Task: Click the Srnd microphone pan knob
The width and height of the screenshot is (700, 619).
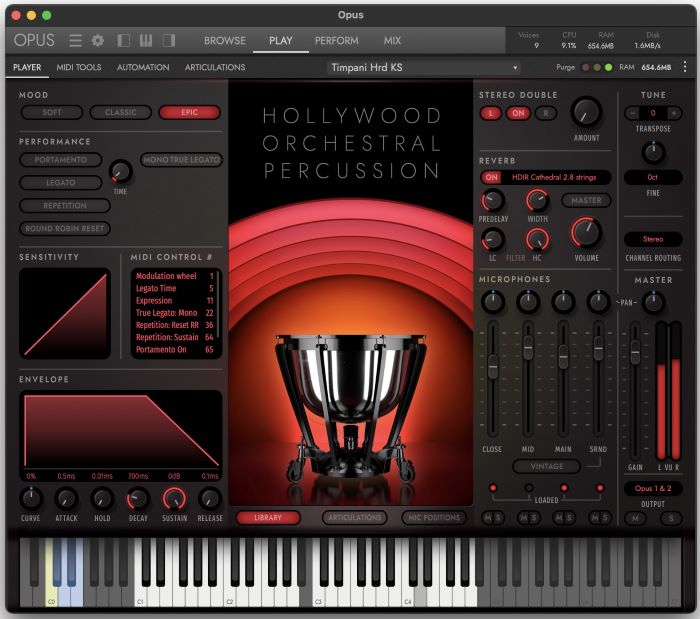Action: pos(598,302)
